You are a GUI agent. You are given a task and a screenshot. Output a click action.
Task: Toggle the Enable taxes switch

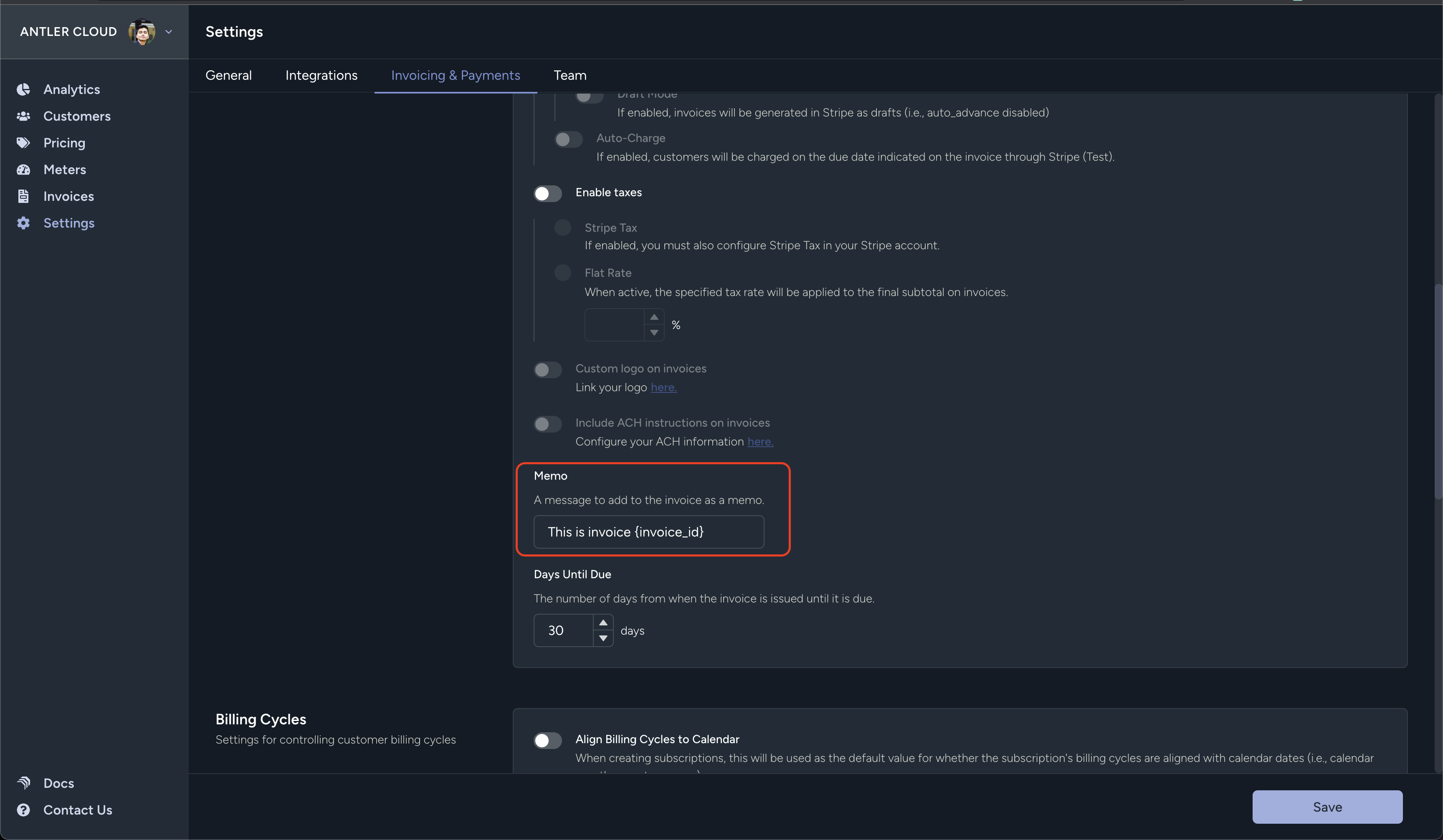tap(547, 194)
